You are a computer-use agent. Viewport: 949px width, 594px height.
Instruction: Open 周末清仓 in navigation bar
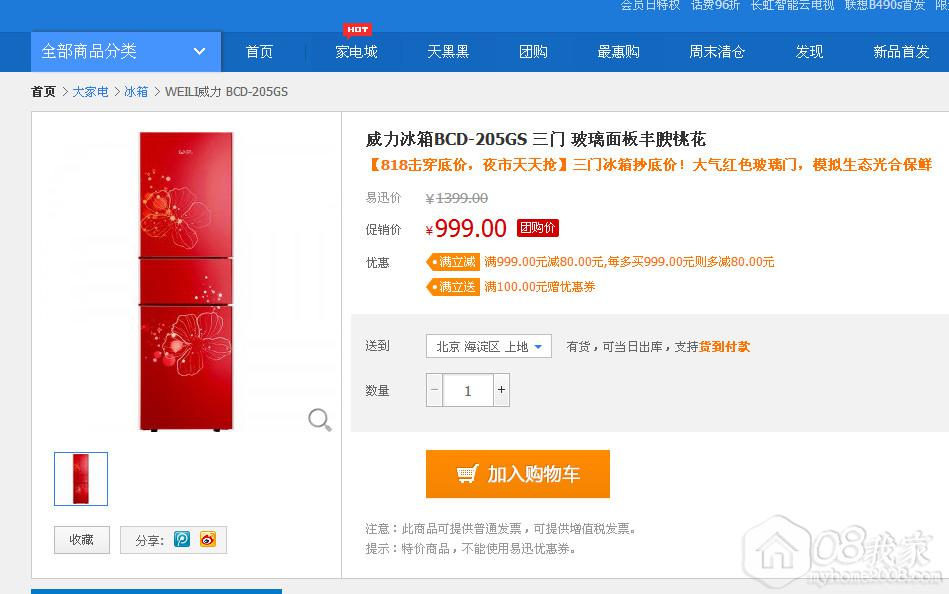click(x=717, y=51)
